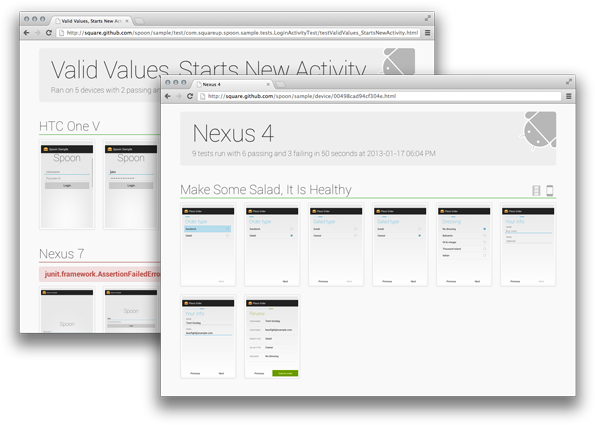Click the phone device icon beside the salad test title
595x425 pixels.
point(549,190)
